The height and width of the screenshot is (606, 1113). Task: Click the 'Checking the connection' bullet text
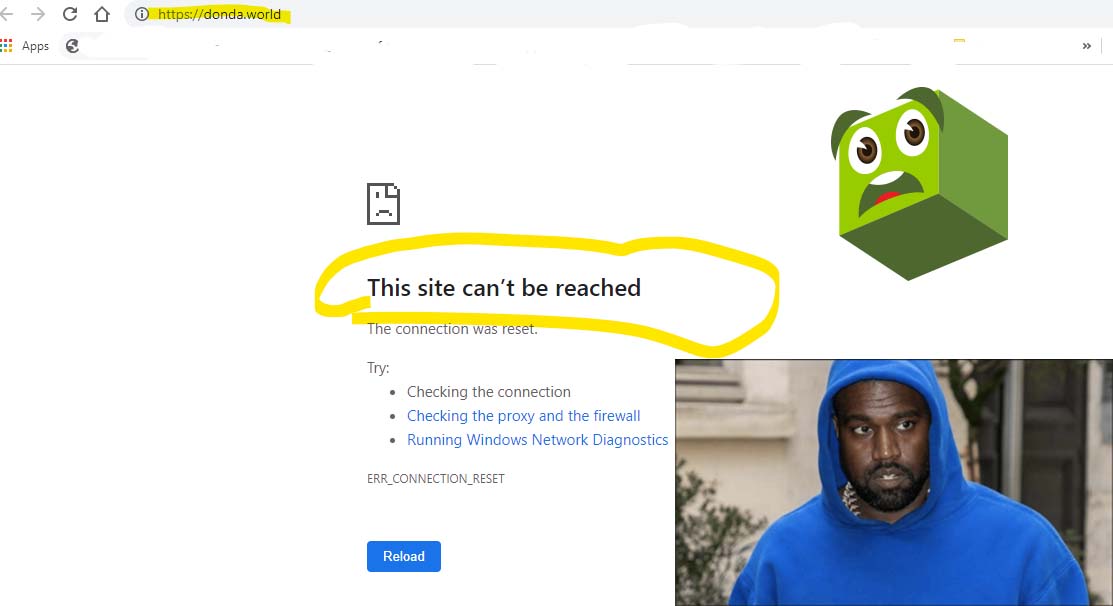pyautogui.click(x=488, y=392)
